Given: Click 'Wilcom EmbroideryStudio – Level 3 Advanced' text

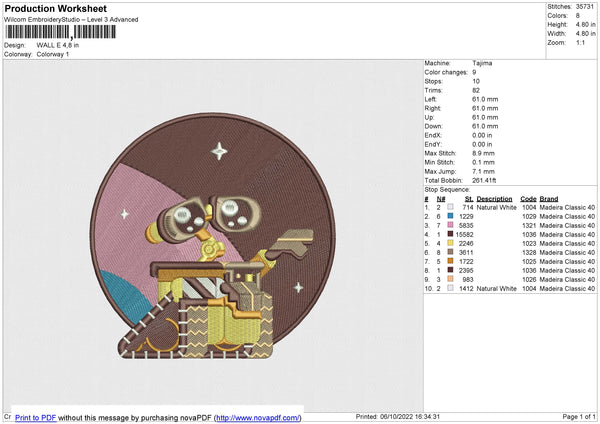Looking at the screenshot, I should tap(71, 20).
